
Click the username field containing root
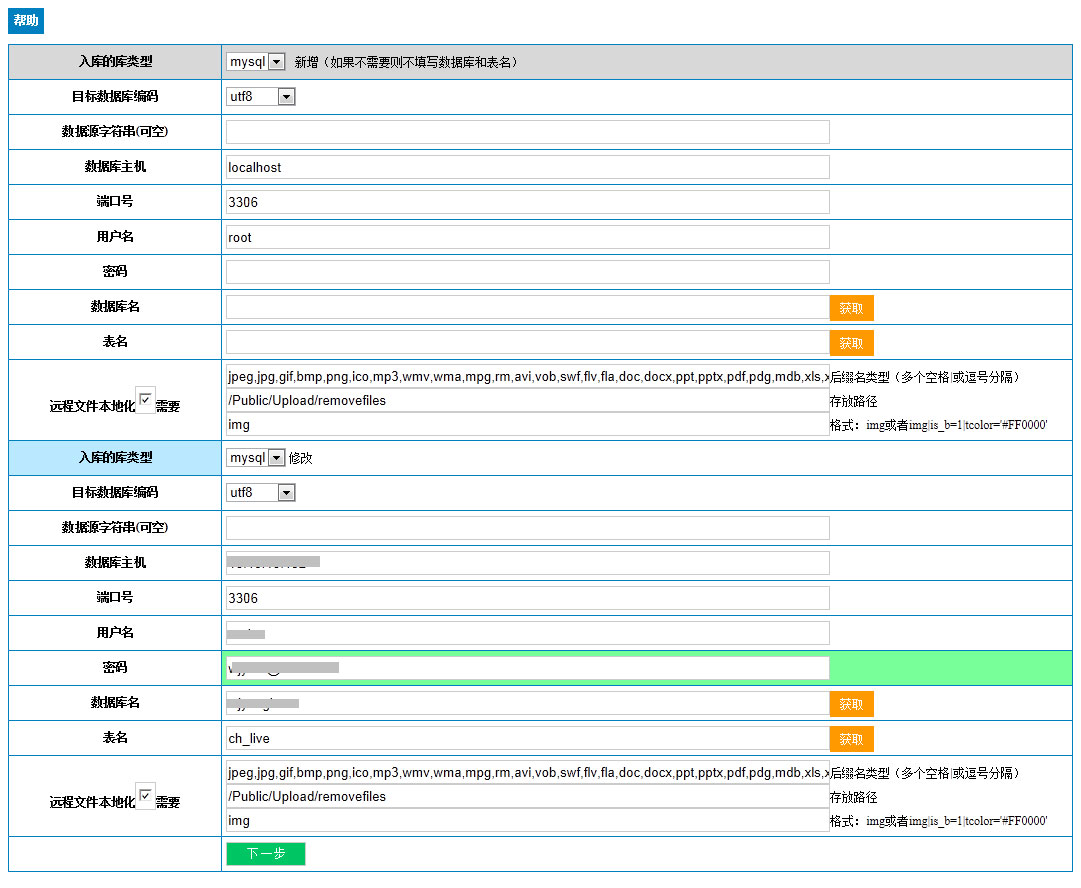(527, 237)
